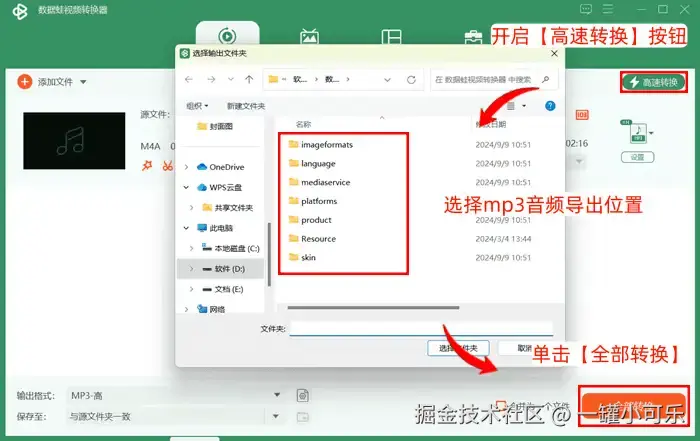Open recent locations chevron in dialog
Viewport: 700px width, 441px height.
click(231, 79)
